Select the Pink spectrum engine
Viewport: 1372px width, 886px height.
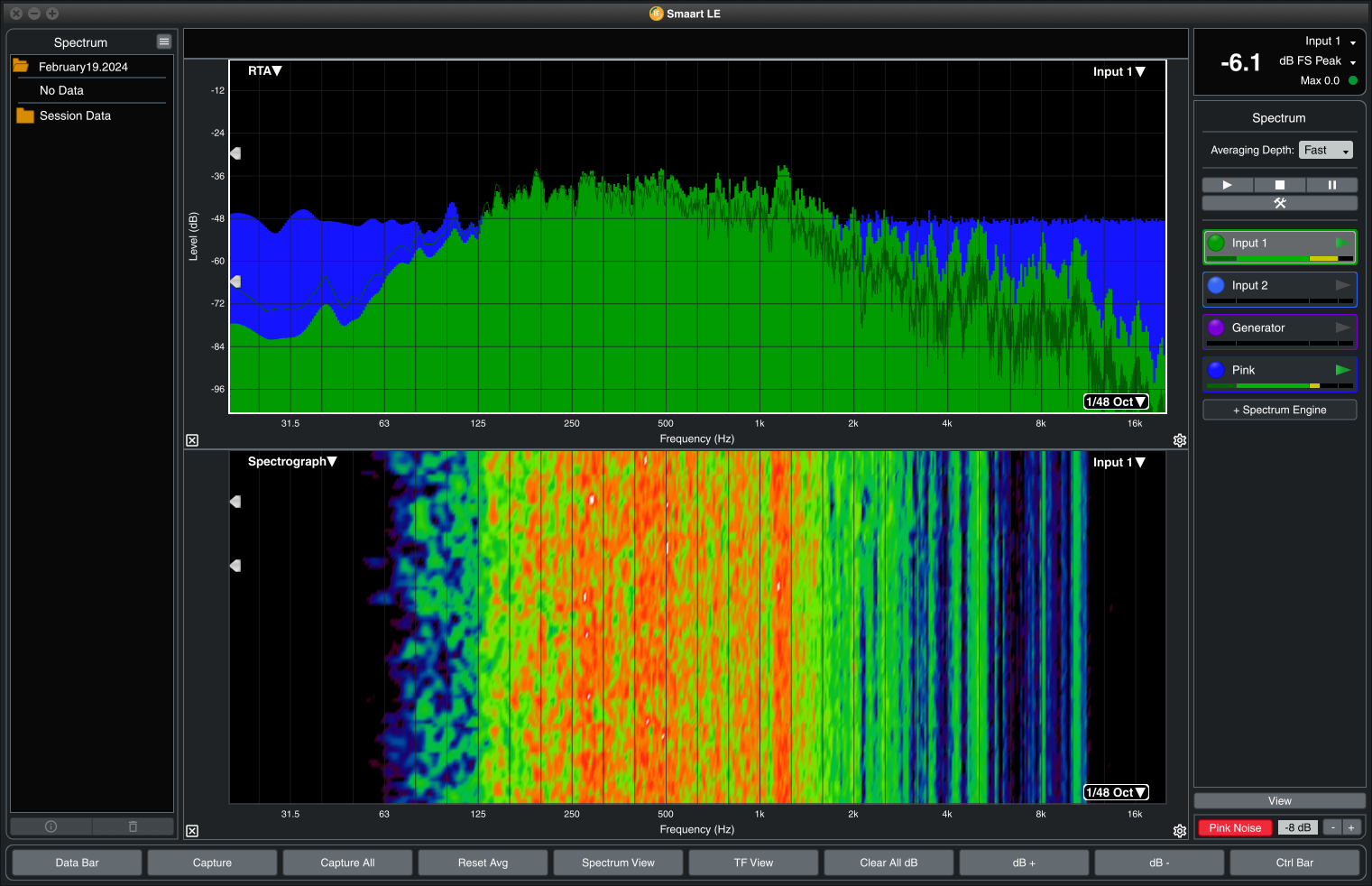click(1279, 374)
